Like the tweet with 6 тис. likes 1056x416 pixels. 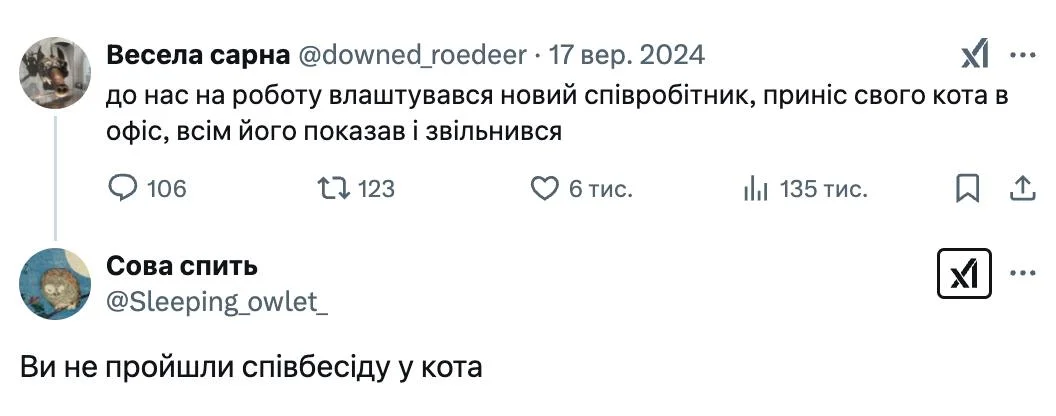pyautogui.click(x=543, y=188)
